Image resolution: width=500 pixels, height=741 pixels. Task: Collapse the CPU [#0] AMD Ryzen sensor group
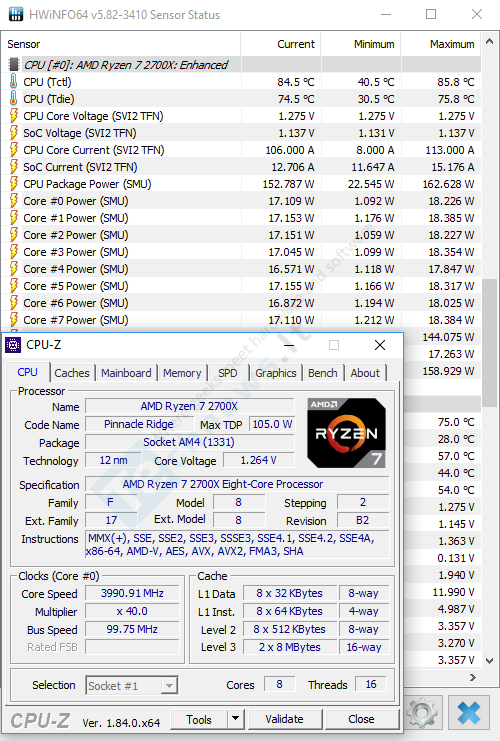(x=126, y=64)
